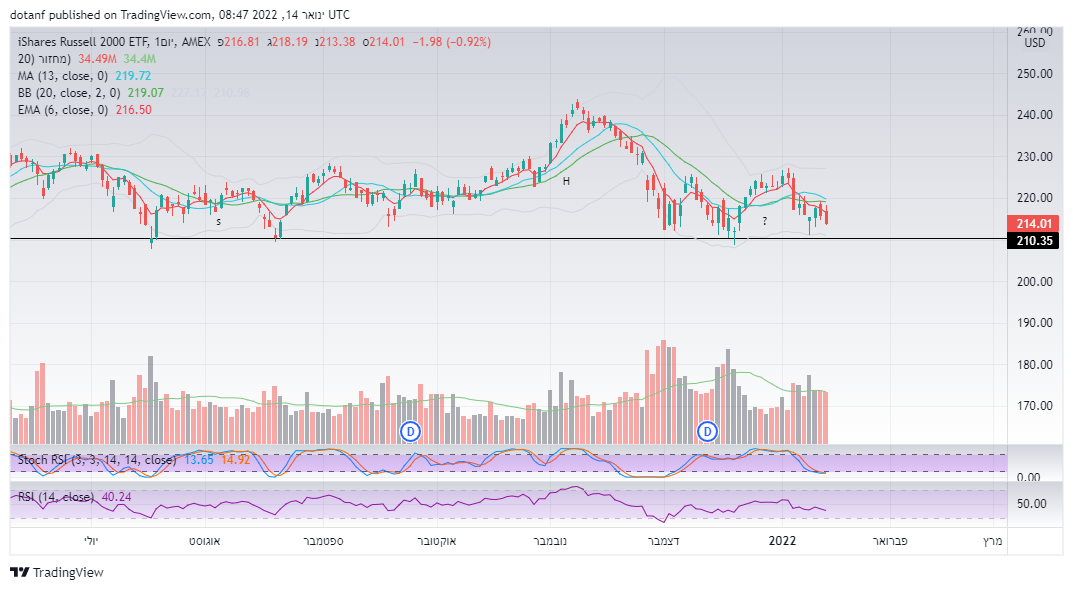Click the פברואר month label on time axis
This screenshot has height=590, width=1073.
(890, 541)
